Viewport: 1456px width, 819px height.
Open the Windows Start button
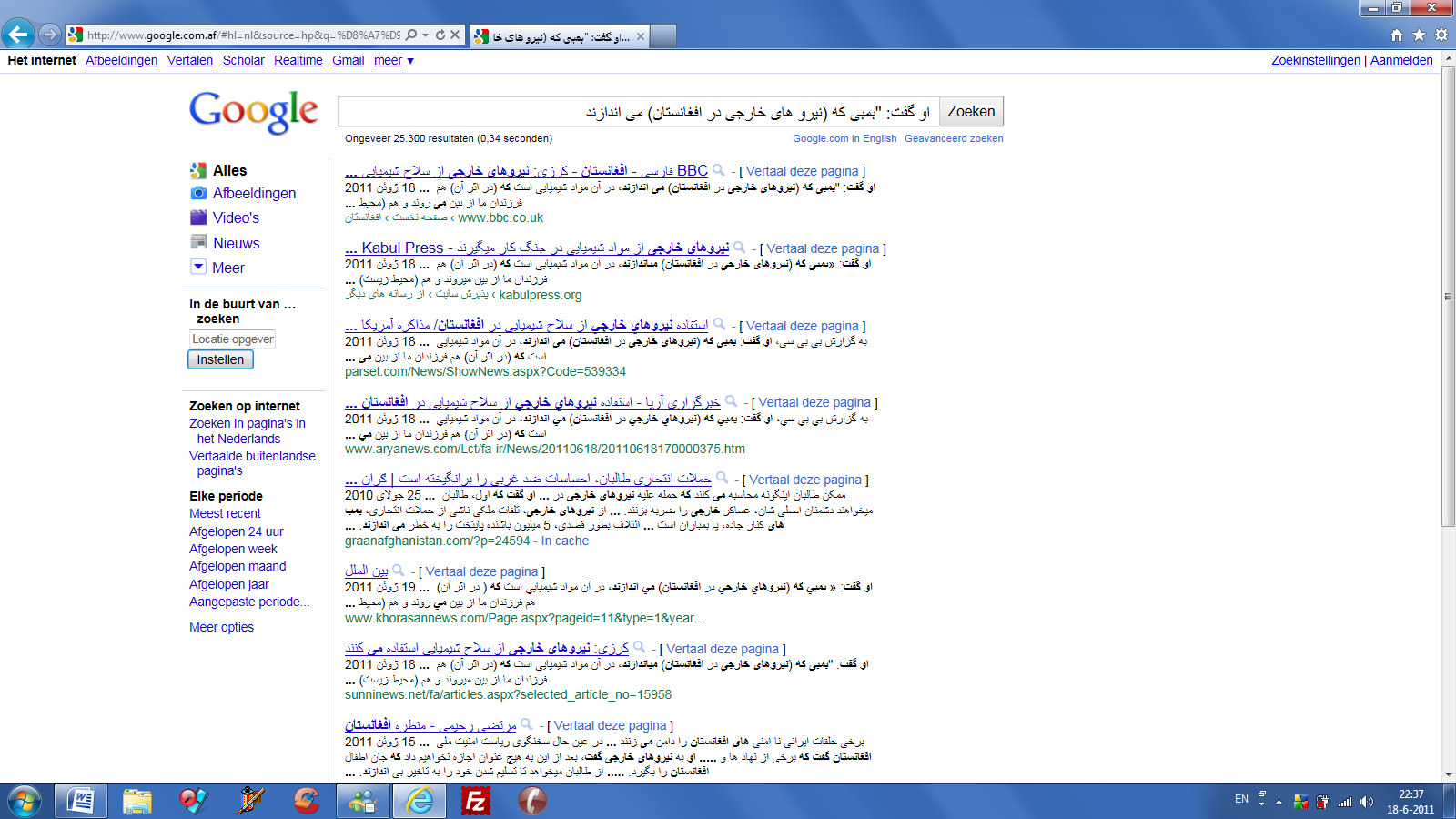pyautogui.click(x=25, y=801)
